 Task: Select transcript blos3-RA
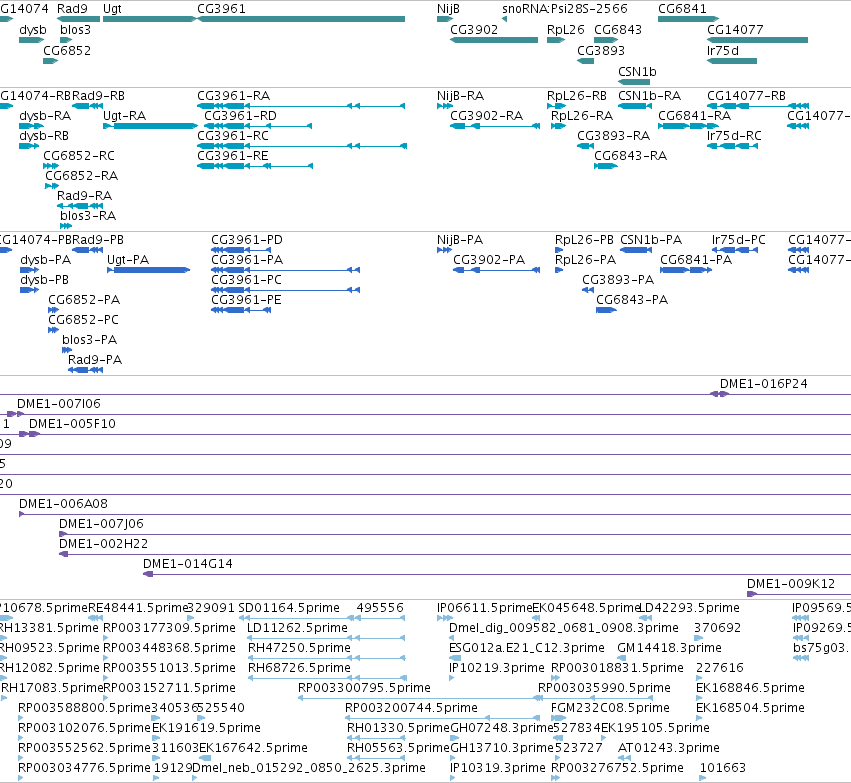pyautogui.click(x=66, y=226)
